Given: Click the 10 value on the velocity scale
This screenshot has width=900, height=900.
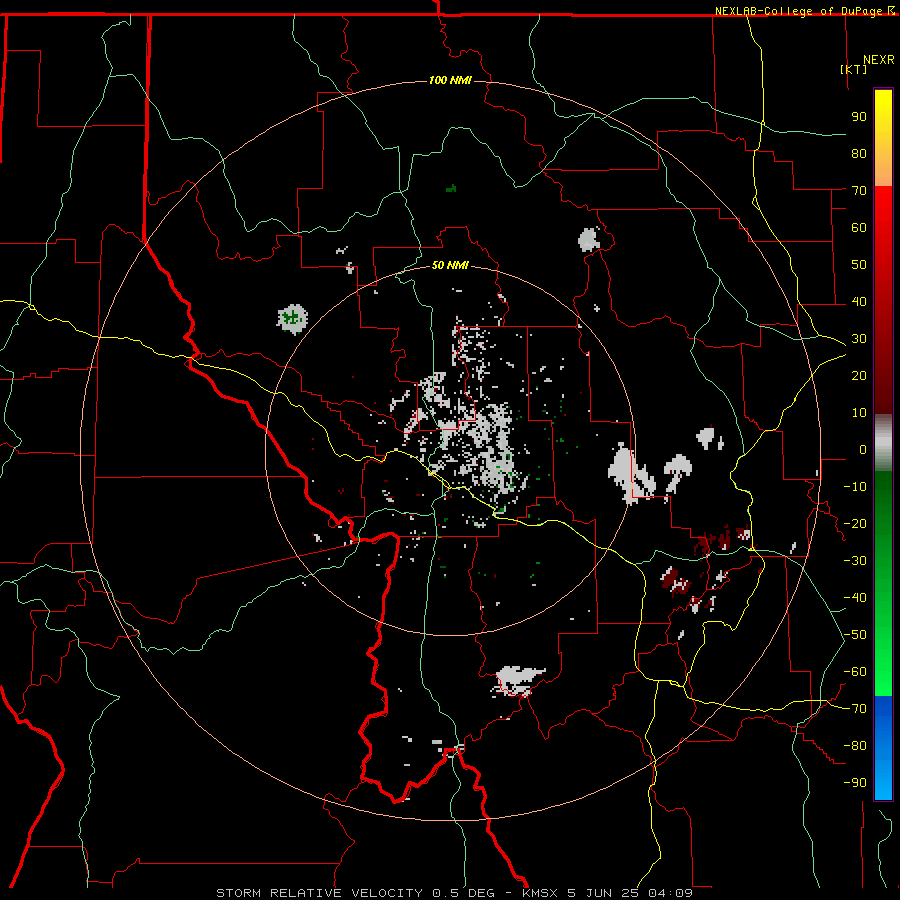Looking at the screenshot, I should coord(859,413).
